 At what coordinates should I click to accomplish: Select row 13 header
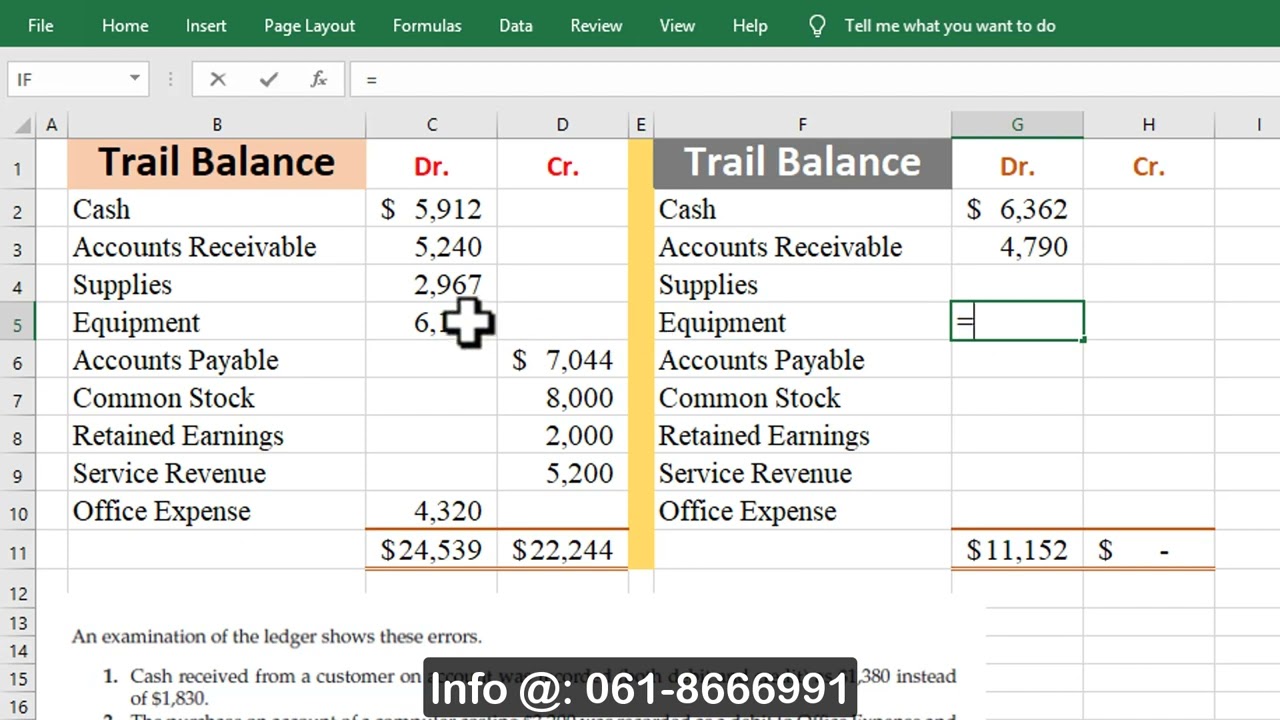coord(18,623)
